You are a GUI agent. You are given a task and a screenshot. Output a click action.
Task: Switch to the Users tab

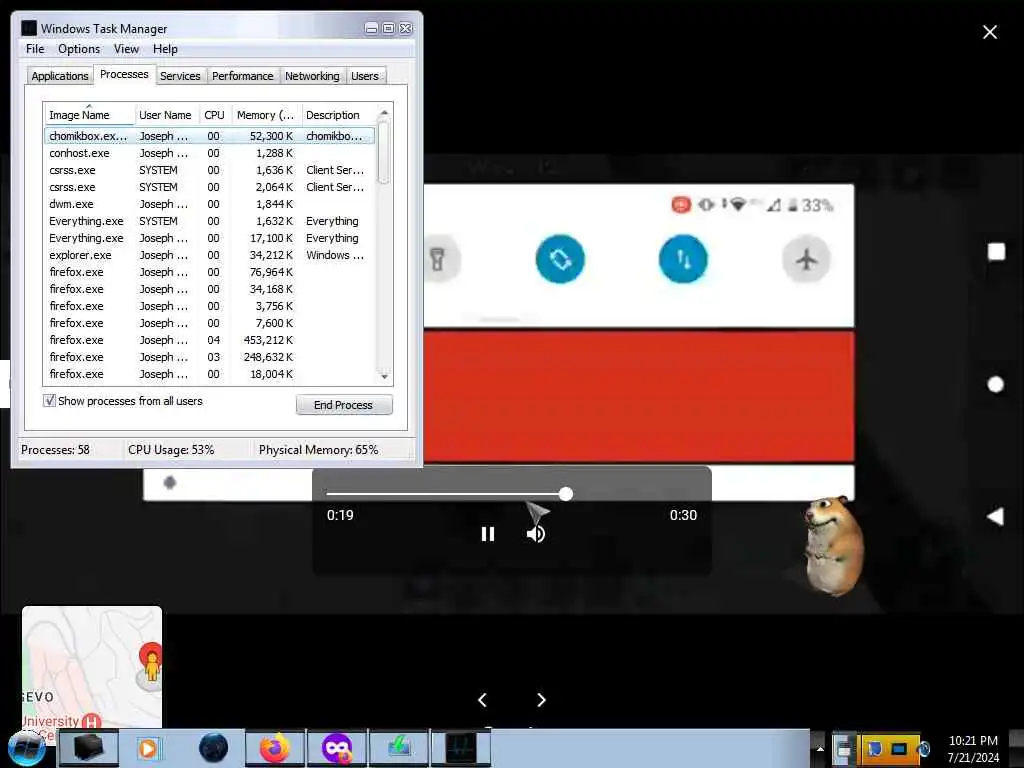pyautogui.click(x=365, y=76)
